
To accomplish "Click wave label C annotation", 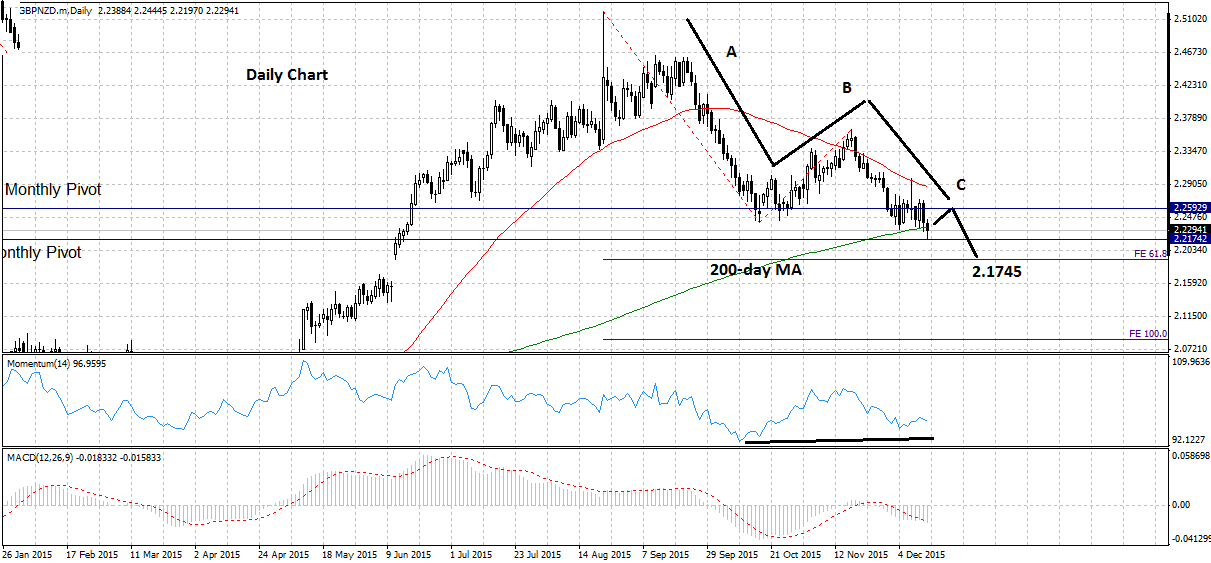I will (961, 185).
